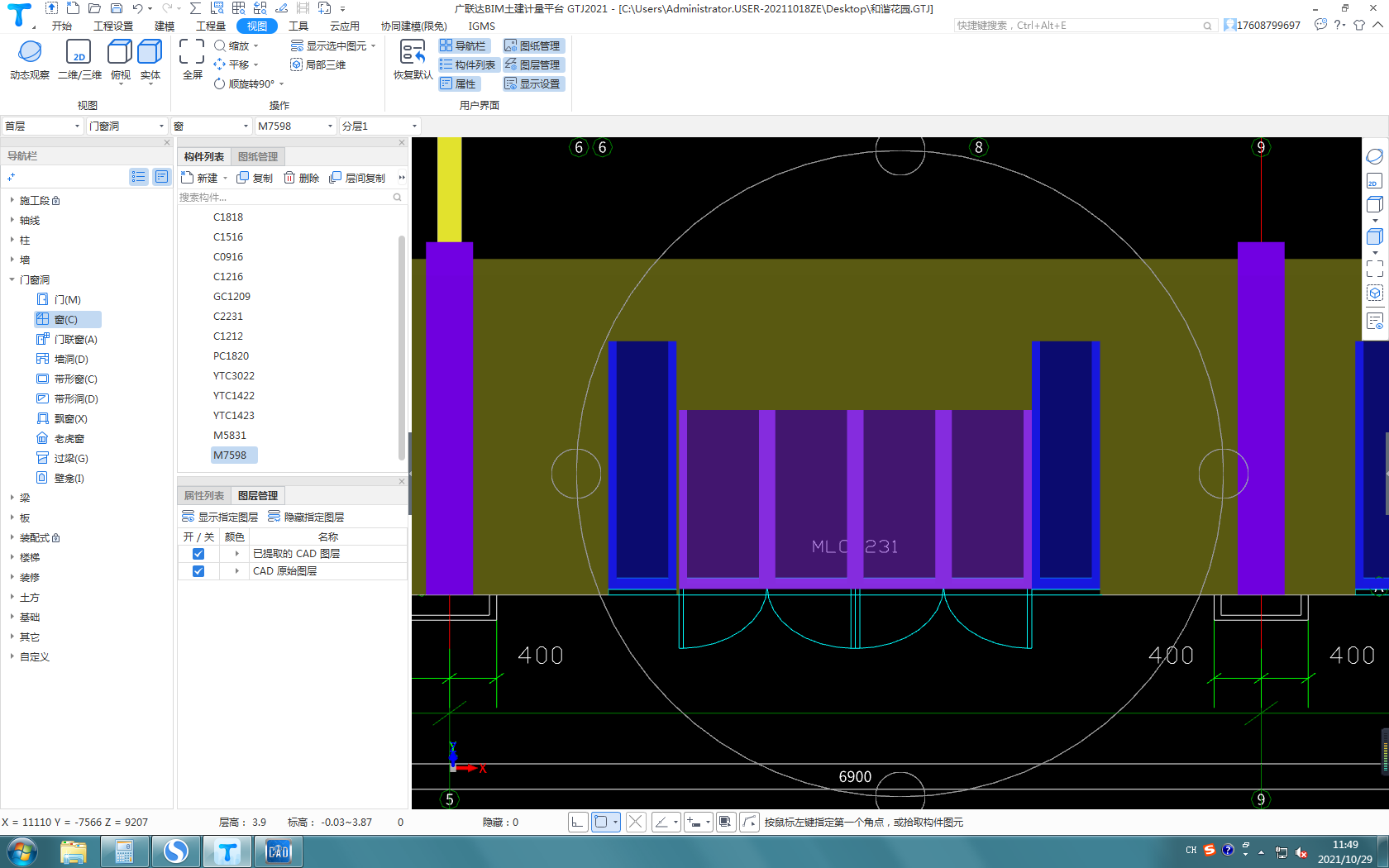Open the 工程设置 ribbon tab
The width and height of the screenshot is (1389, 868).
tap(113, 26)
